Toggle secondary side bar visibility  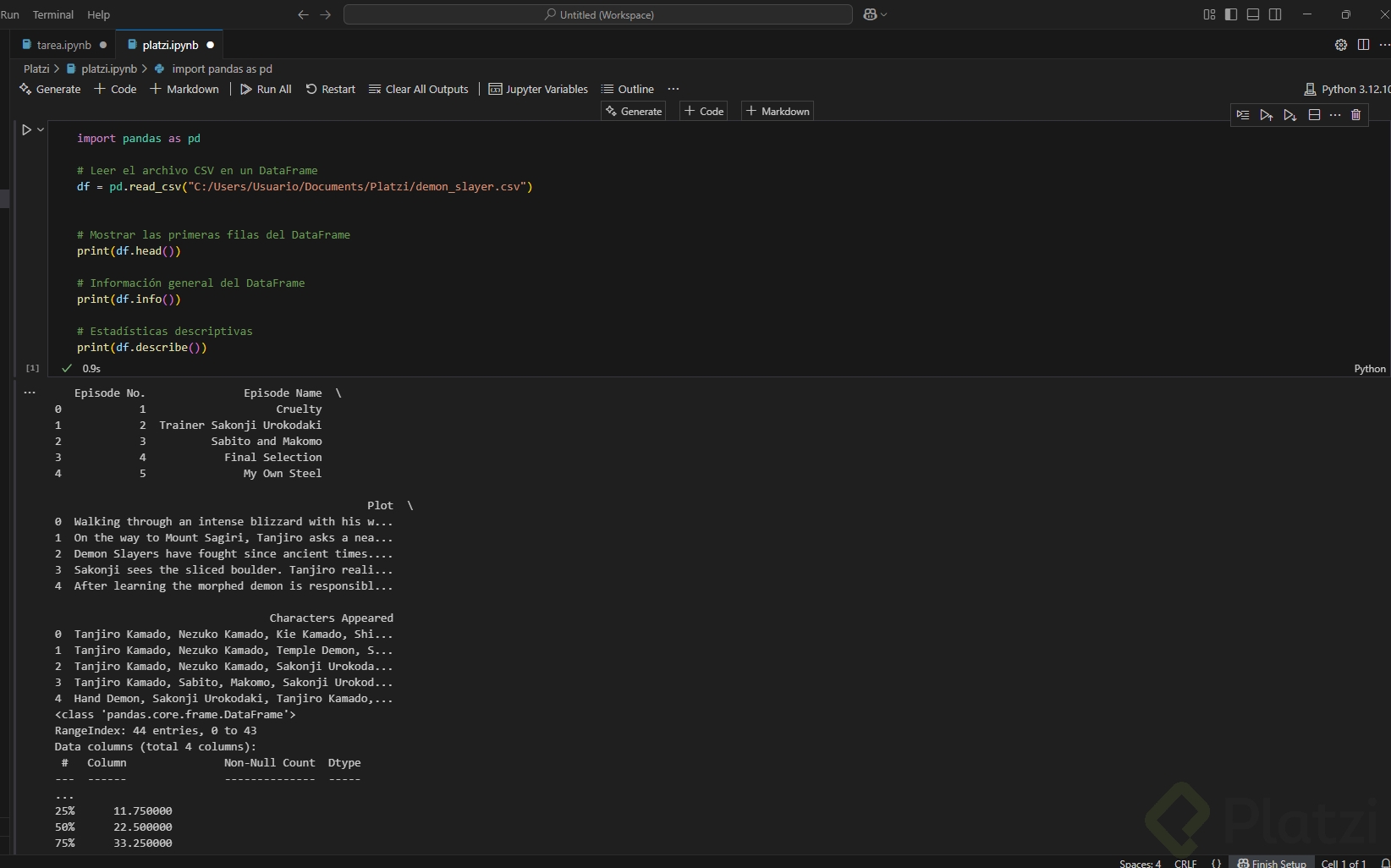(1275, 14)
